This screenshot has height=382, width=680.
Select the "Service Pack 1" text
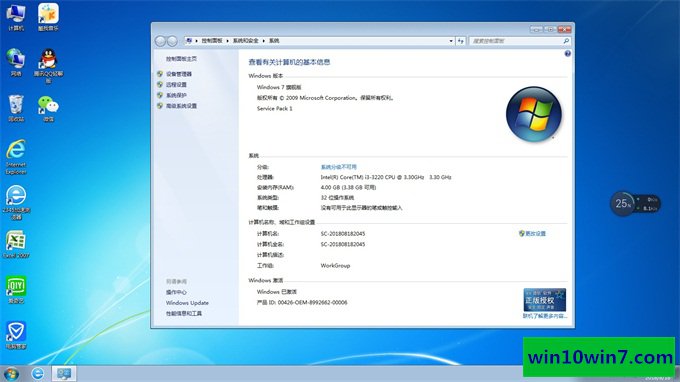(x=275, y=108)
